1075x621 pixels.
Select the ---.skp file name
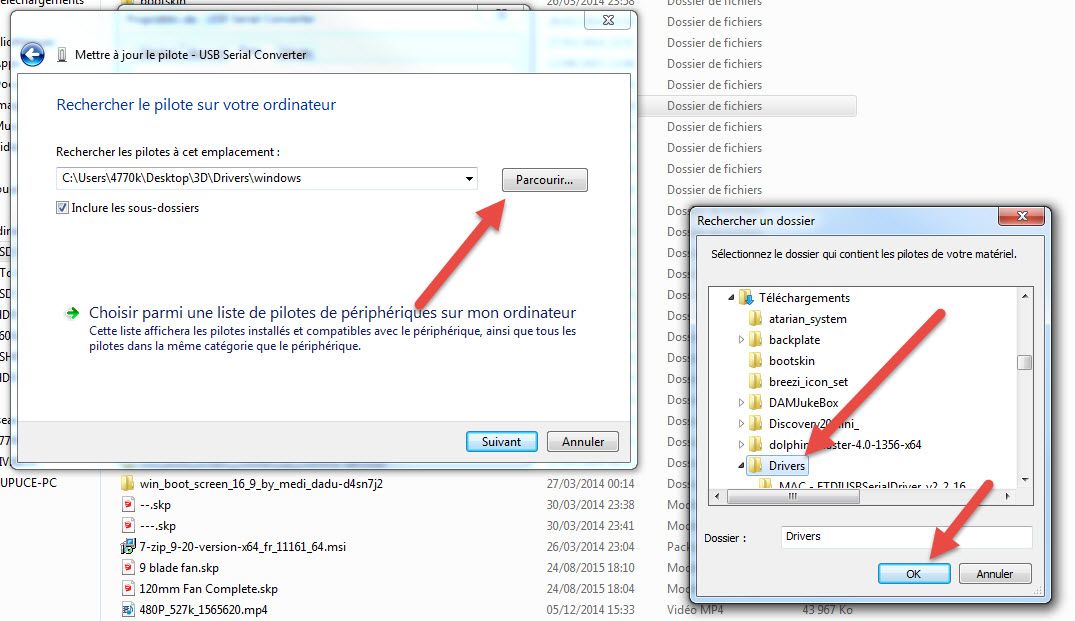(158, 526)
